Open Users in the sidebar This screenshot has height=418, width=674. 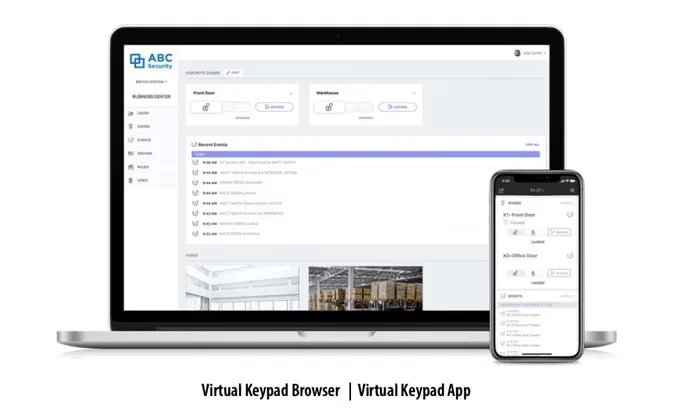pyautogui.click(x=139, y=113)
